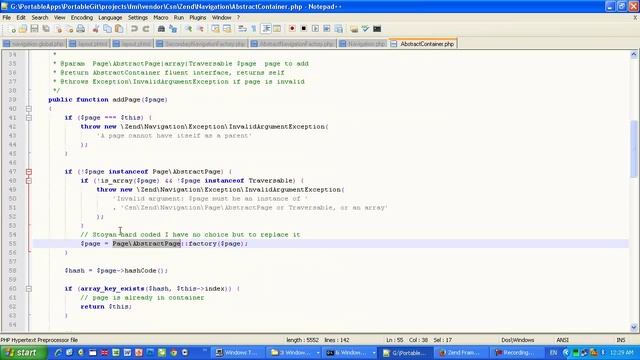The image size is (640, 360).
Task: Close the current document via the toolbar Close icon
Action: click(x=58, y=29)
